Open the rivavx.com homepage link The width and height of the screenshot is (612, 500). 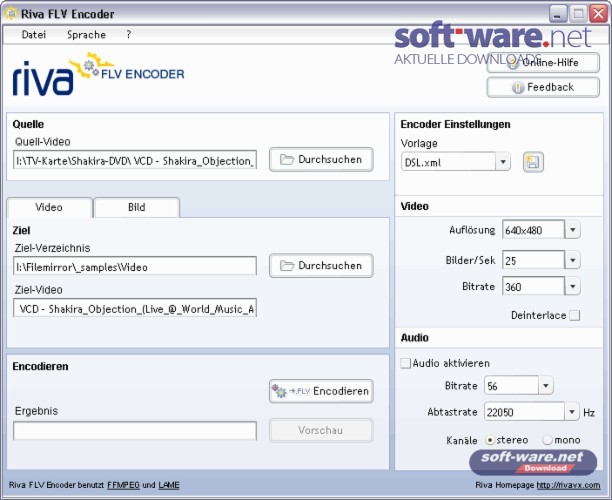568,485
